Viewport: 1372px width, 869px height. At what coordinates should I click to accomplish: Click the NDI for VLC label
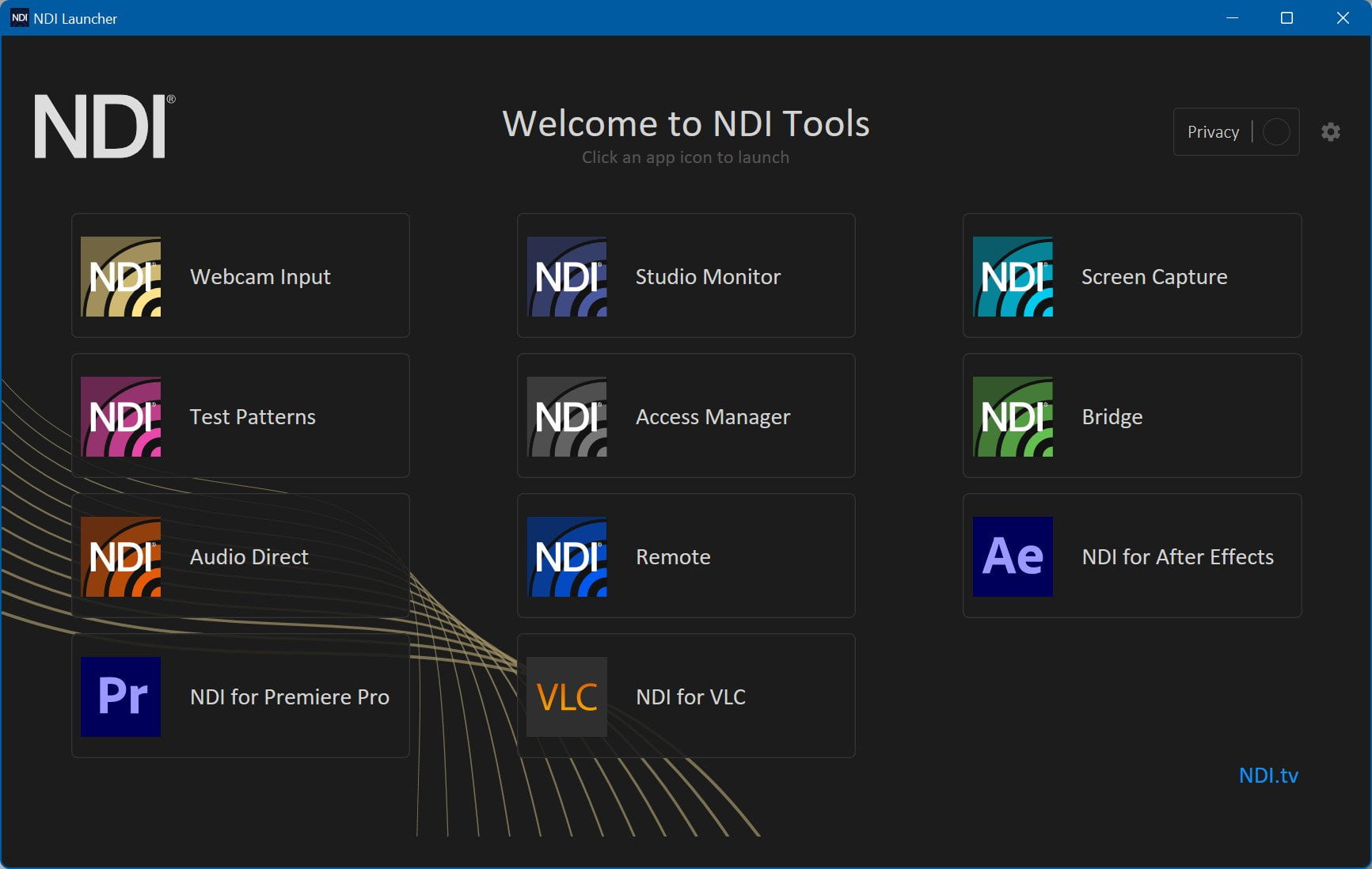[x=691, y=696]
